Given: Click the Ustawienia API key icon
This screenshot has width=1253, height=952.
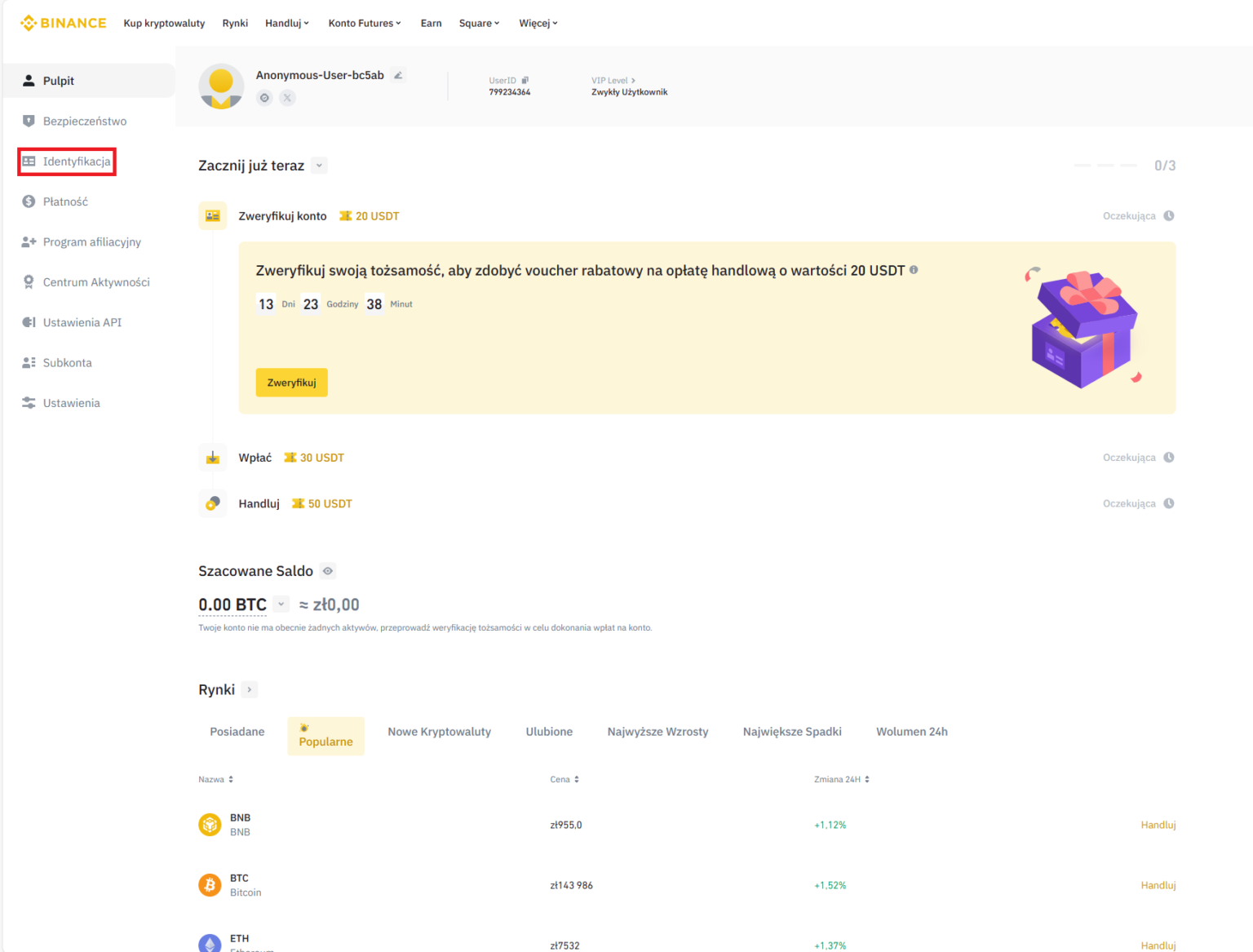Looking at the screenshot, I should (x=29, y=322).
